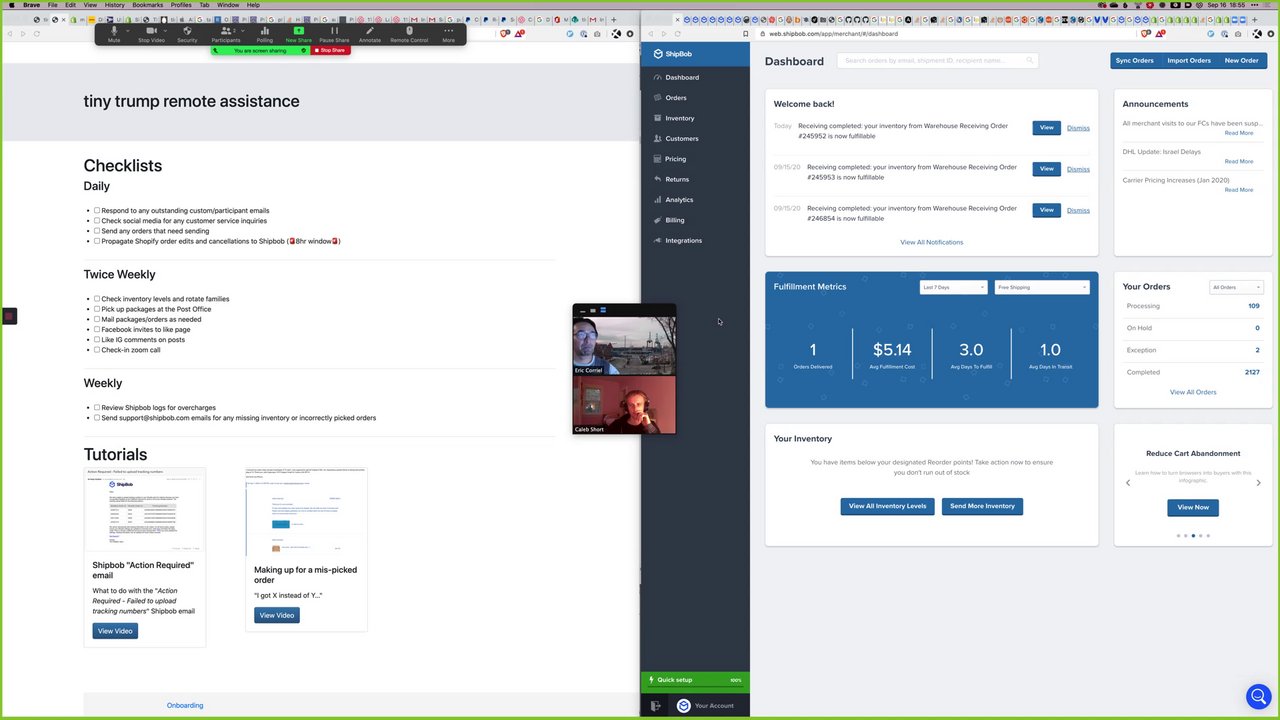Viewport: 1280px width, 720px height.
Task: Open the 'Last 7 Days' metrics dropdown
Action: 953,287
